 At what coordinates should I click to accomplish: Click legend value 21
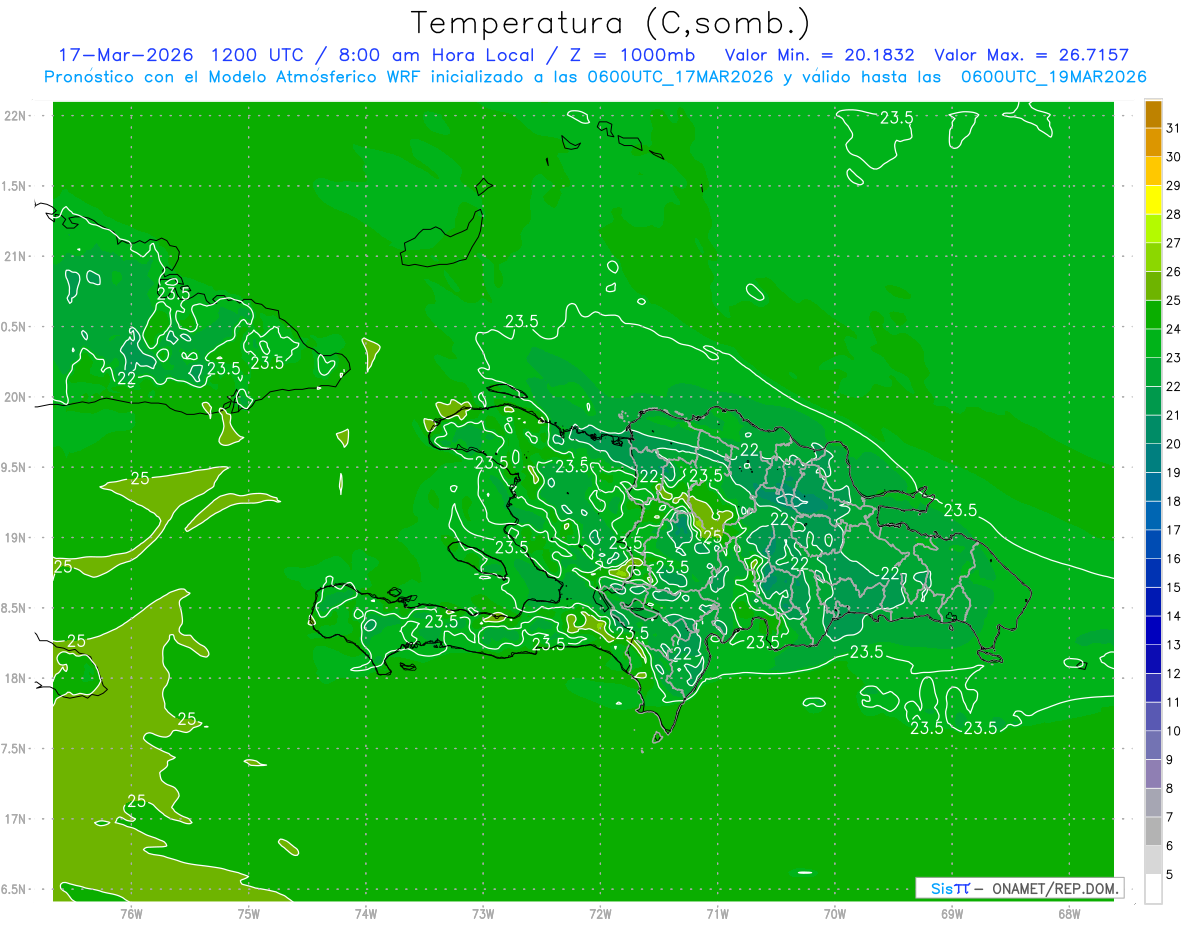coord(1174,415)
